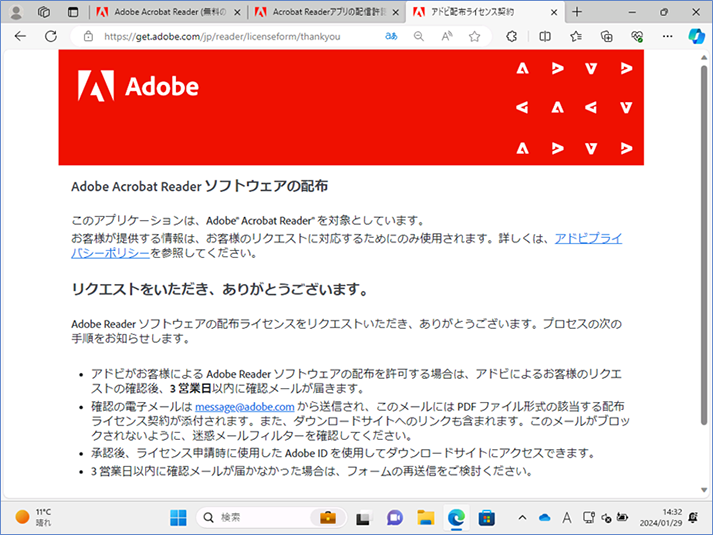Open Browser essentials heart icon
713x535 pixels.
[637, 36]
